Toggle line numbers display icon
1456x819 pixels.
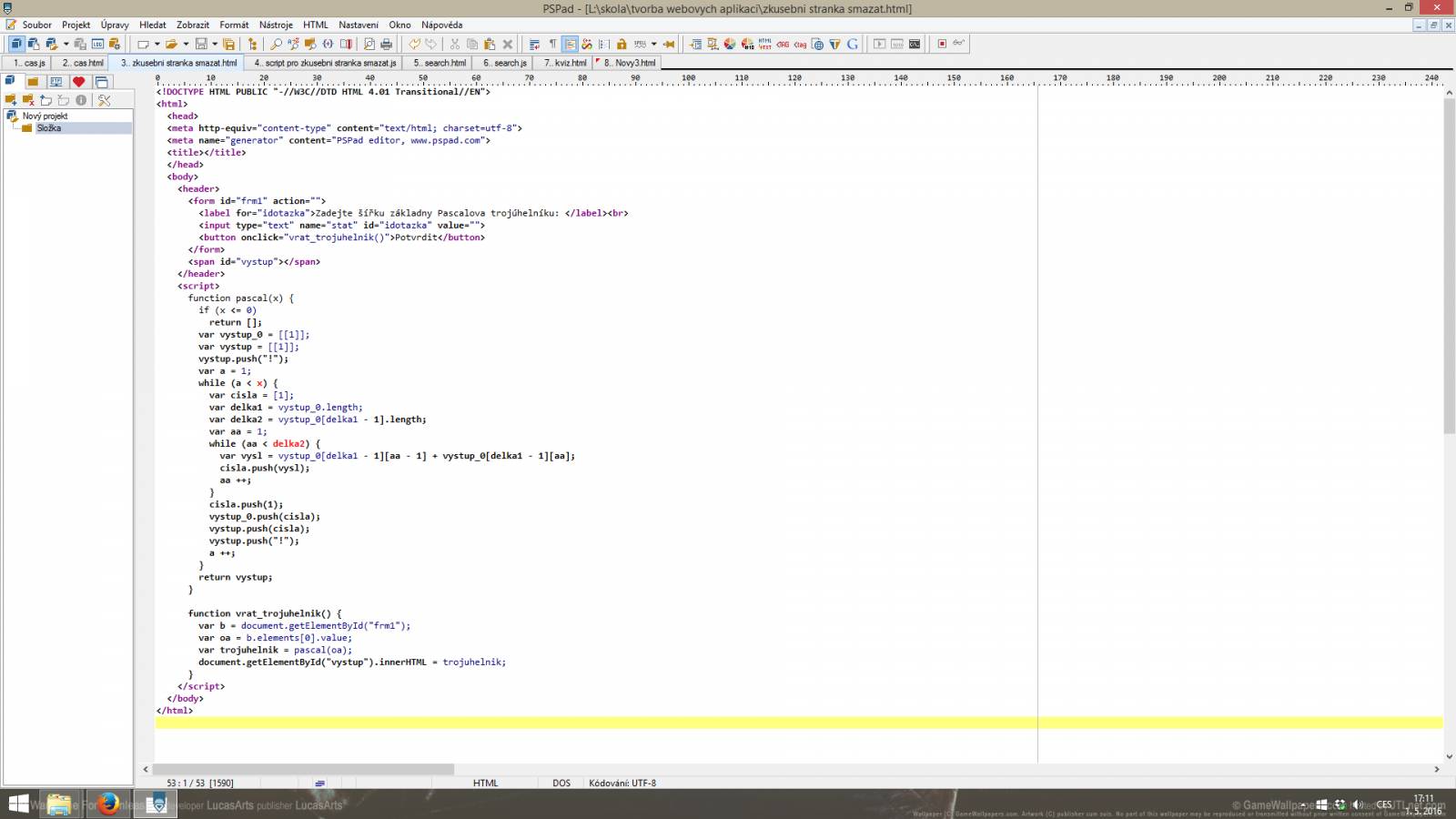[x=604, y=44]
